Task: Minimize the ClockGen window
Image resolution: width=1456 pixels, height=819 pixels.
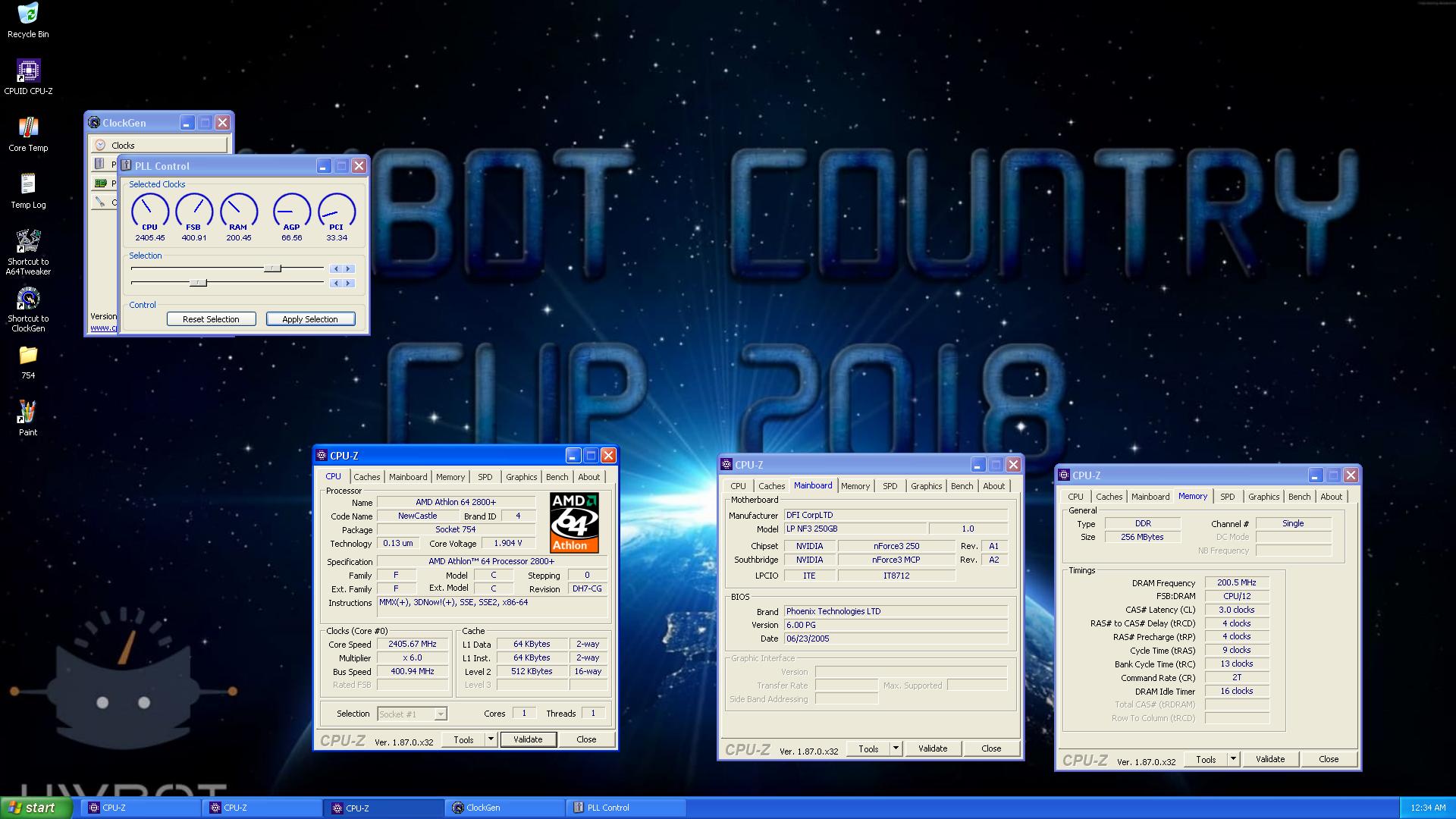Action: click(187, 122)
